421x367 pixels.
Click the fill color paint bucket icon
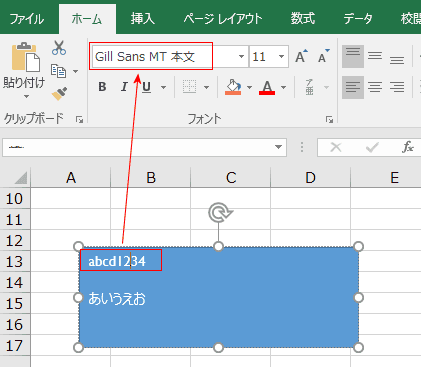click(233, 87)
